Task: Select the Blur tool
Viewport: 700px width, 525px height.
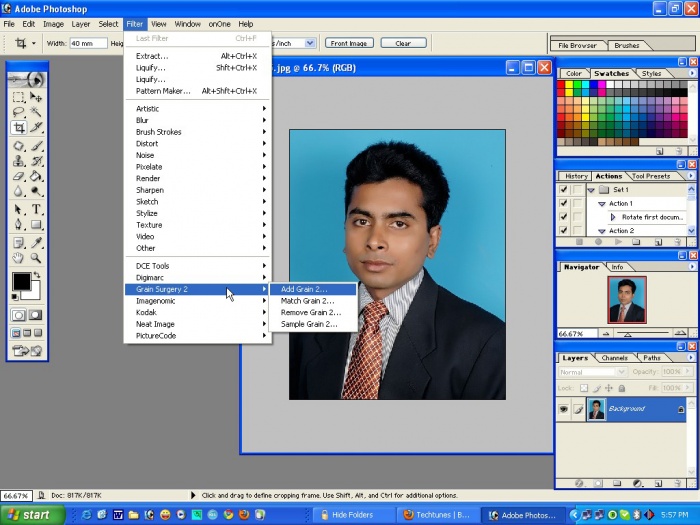Action: (18, 192)
